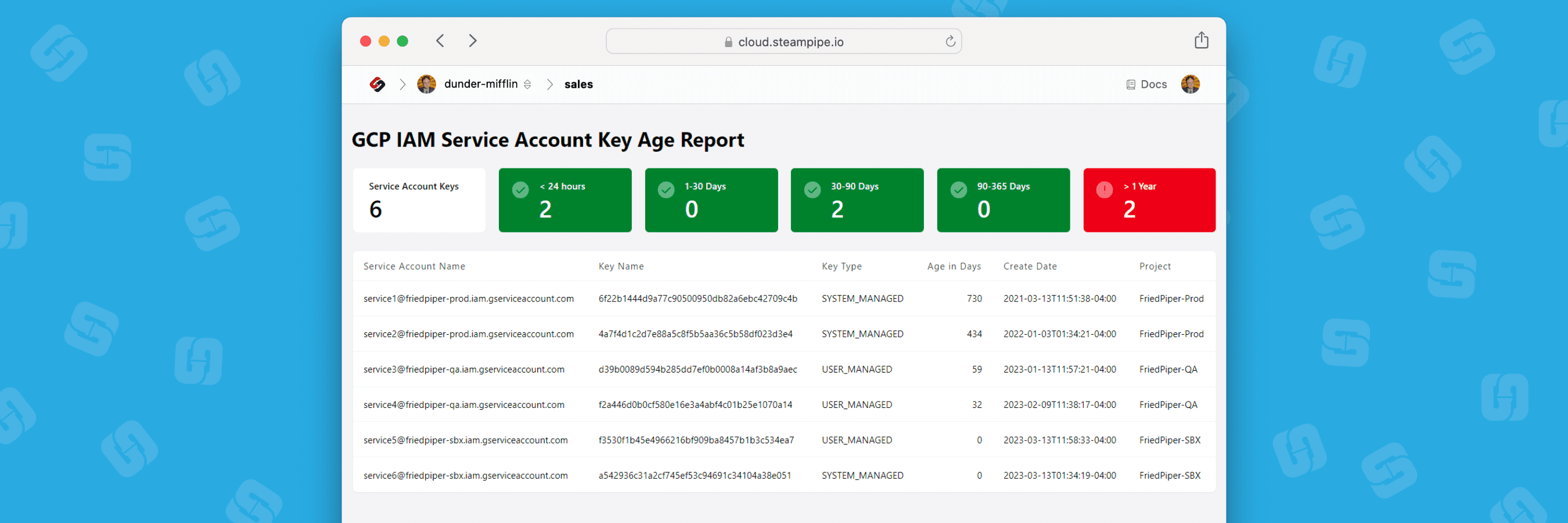Image resolution: width=1568 pixels, height=523 pixels.
Task: Sort by Key Name column header
Action: (x=621, y=266)
